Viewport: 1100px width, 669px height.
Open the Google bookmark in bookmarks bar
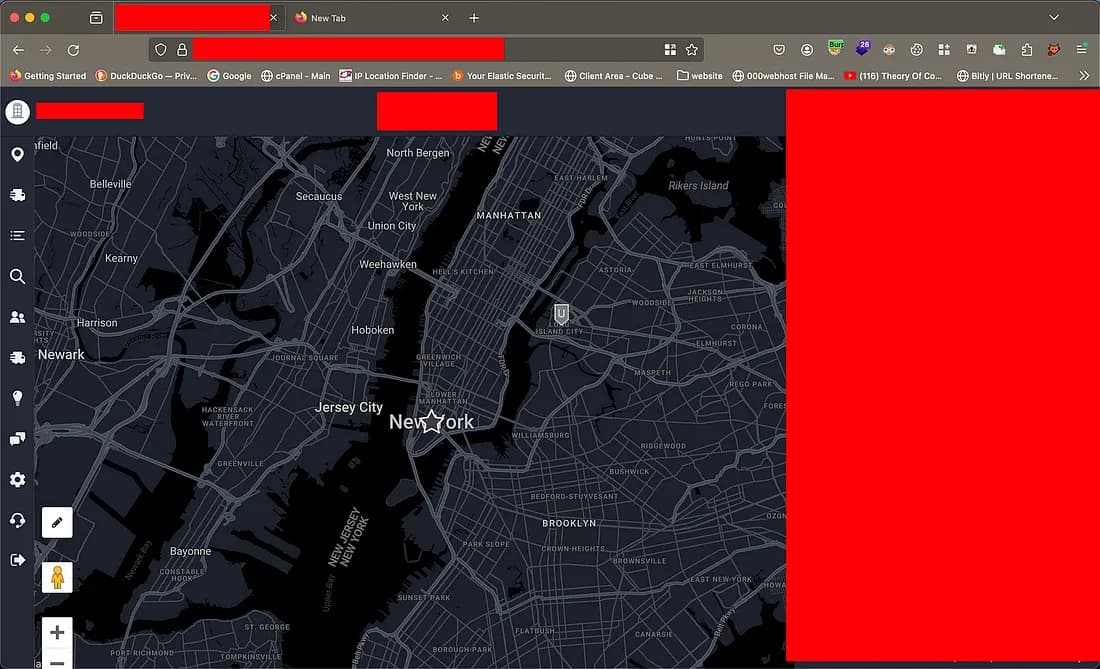click(229, 76)
